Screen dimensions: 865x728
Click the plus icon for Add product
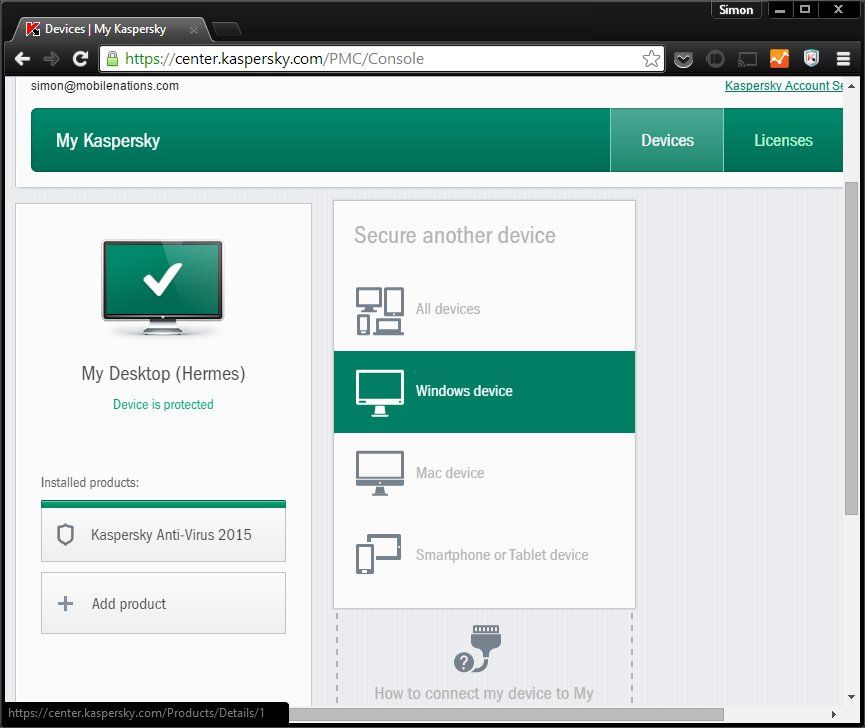click(65, 603)
